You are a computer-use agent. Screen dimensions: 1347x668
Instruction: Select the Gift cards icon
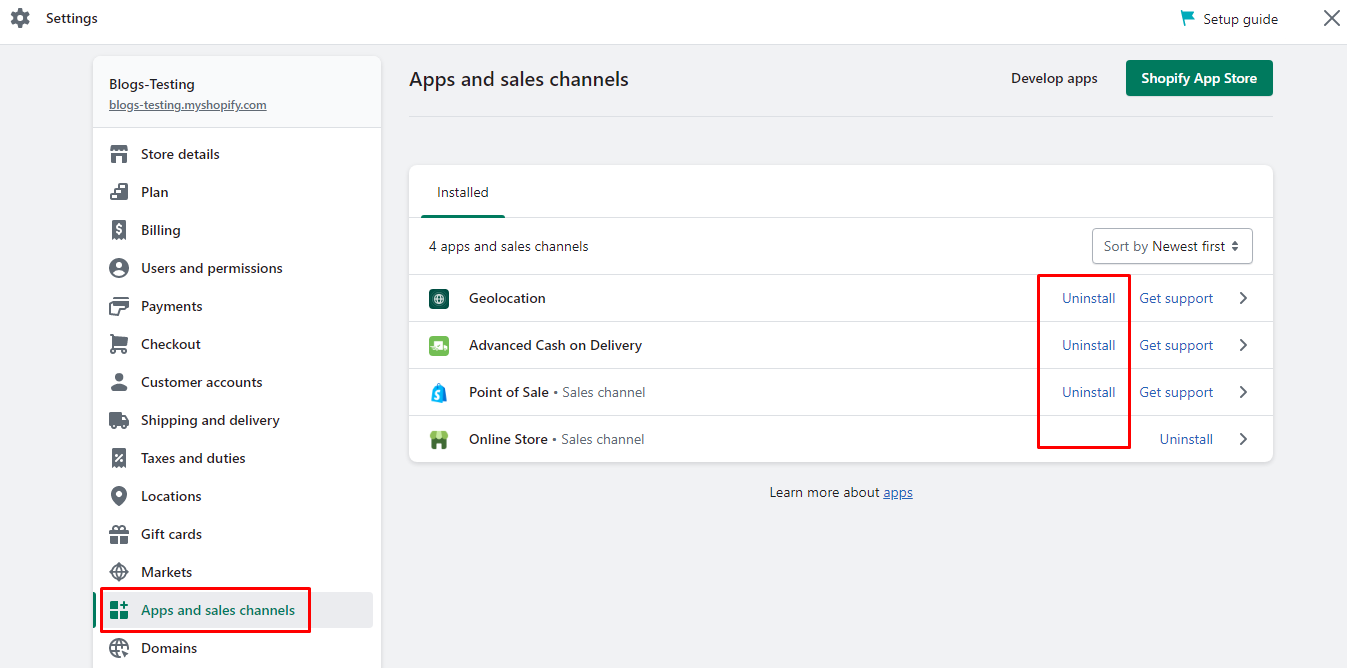(x=119, y=533)
